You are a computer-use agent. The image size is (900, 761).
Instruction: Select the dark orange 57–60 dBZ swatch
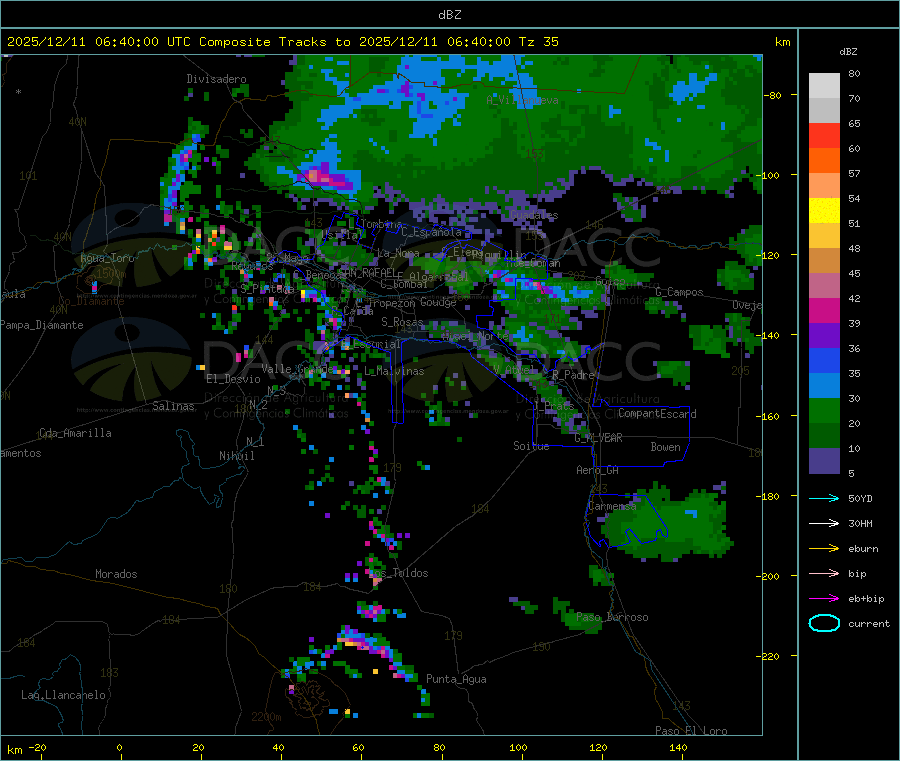pos(824,161)
